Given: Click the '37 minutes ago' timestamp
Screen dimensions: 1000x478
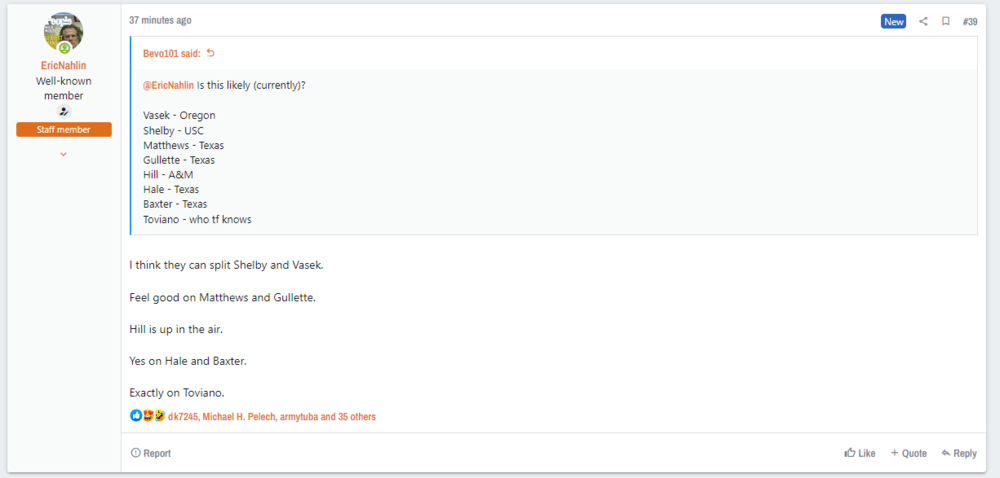Looking at the screenshot, I should [x=160, y=20].
